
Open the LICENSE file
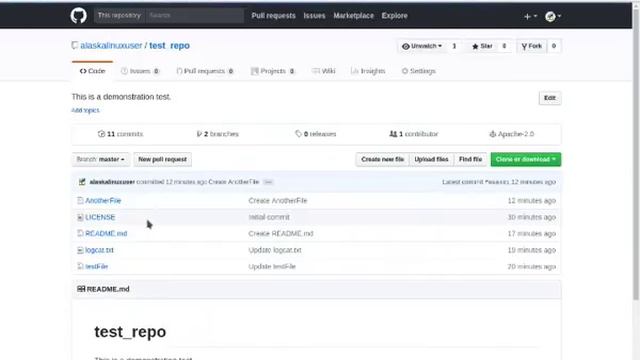[x=100, y=217]
